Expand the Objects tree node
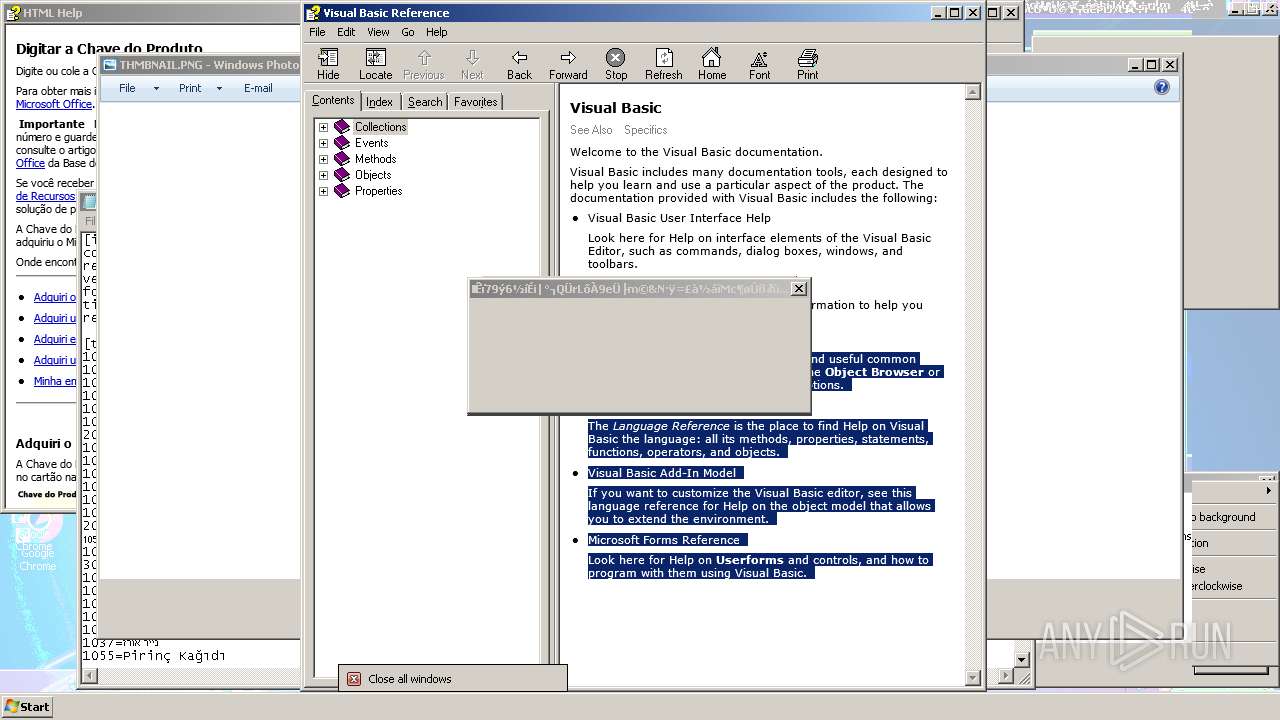The image size is (1280, 720). [x=323, y=175]
